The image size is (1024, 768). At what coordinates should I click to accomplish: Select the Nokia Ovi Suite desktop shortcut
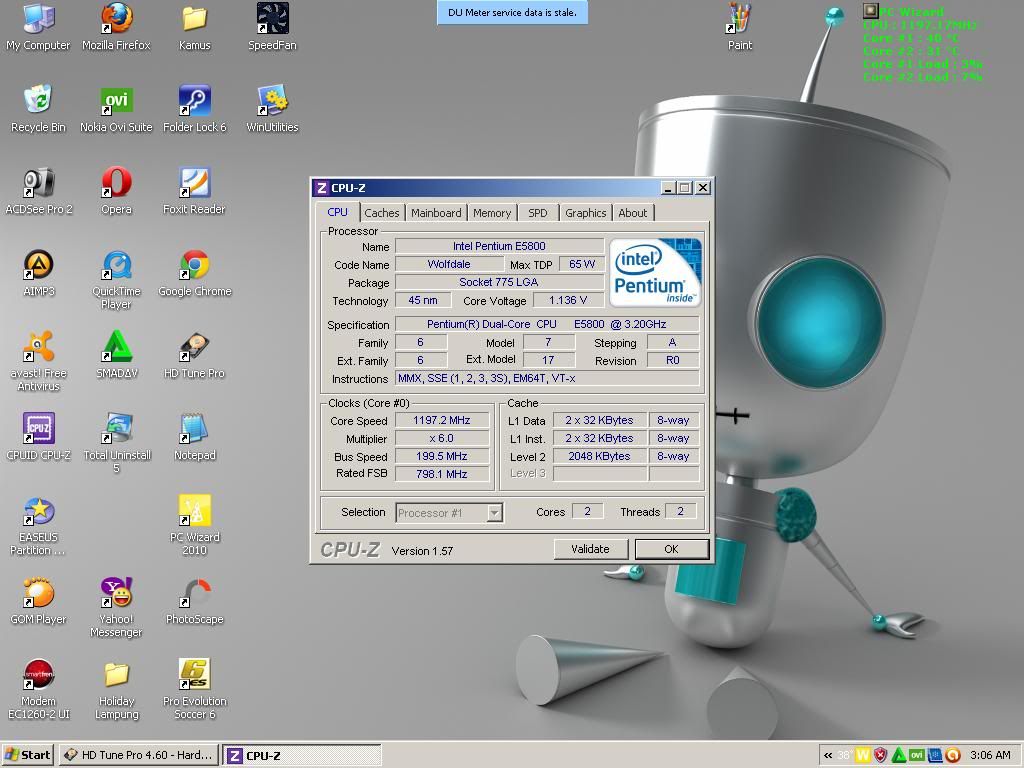tap(116, 109)
